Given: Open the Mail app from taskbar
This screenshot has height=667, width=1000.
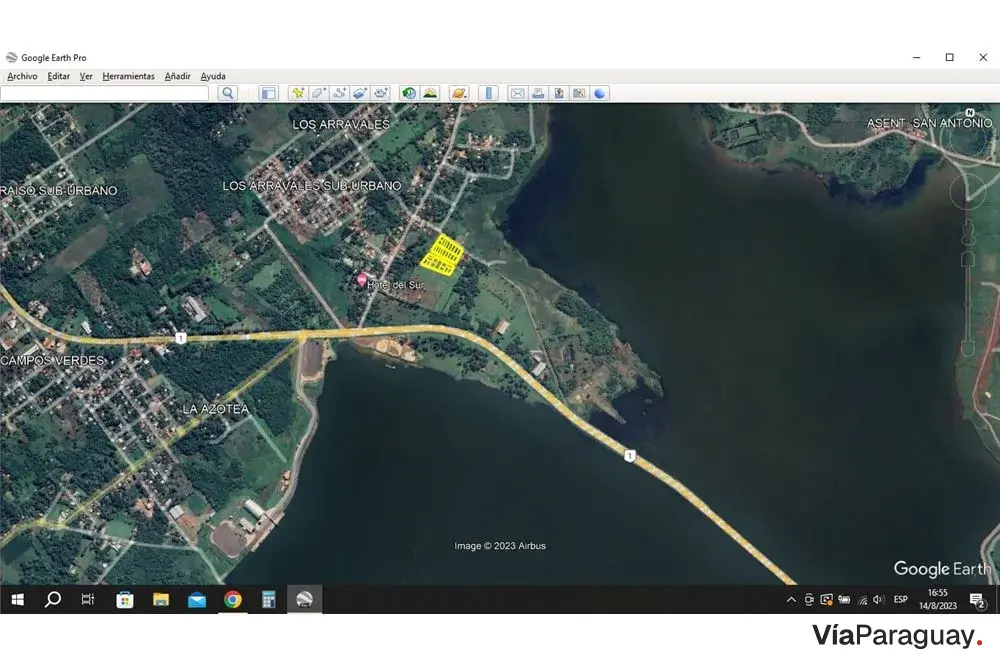Looking at the screenshot, I should pyautogui.click(x=196, y=599).
